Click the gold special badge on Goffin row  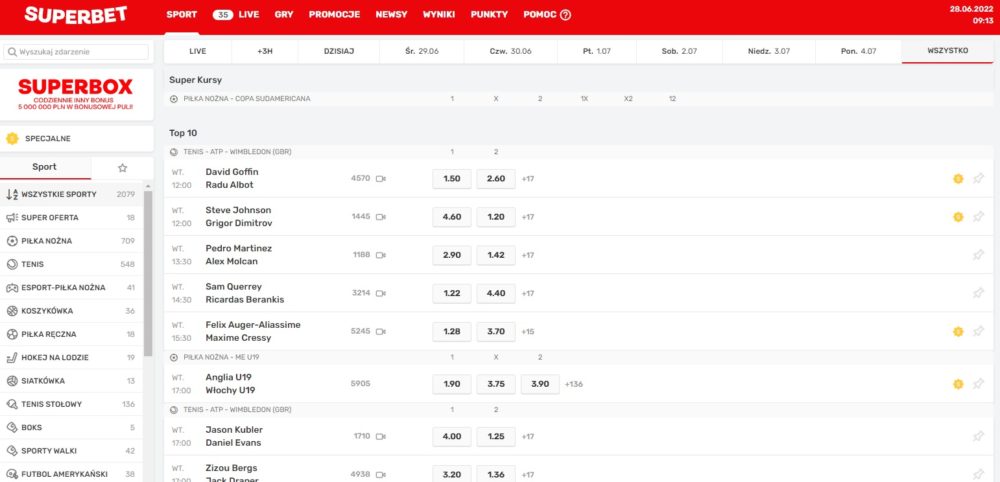[x=958, y=179]
